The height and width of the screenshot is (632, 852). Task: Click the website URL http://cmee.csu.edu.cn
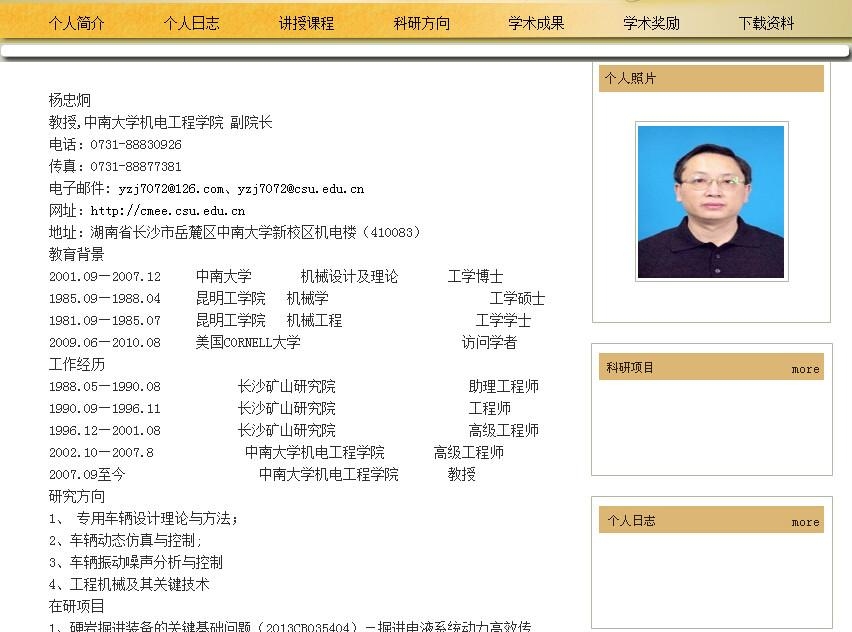pos(167,211)
